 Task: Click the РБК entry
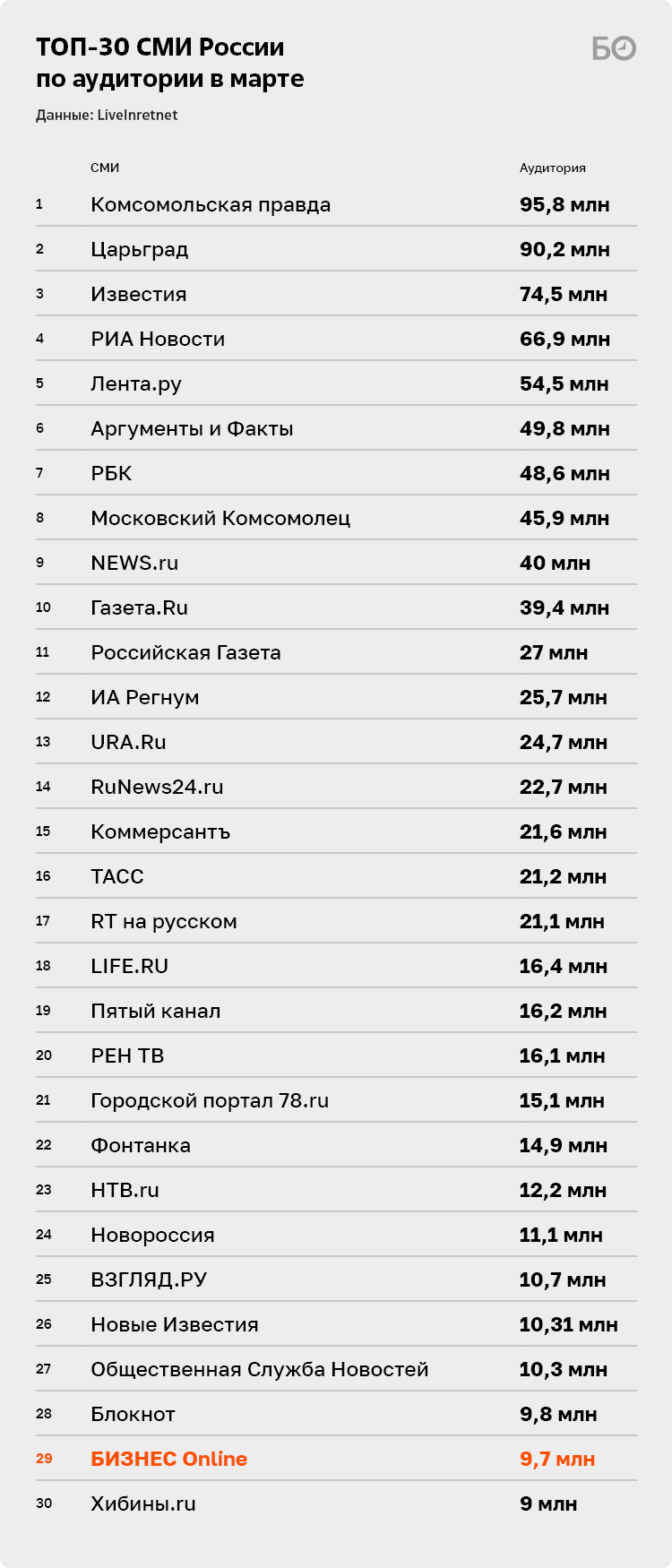pyautogui.click(x=111, y=473)
